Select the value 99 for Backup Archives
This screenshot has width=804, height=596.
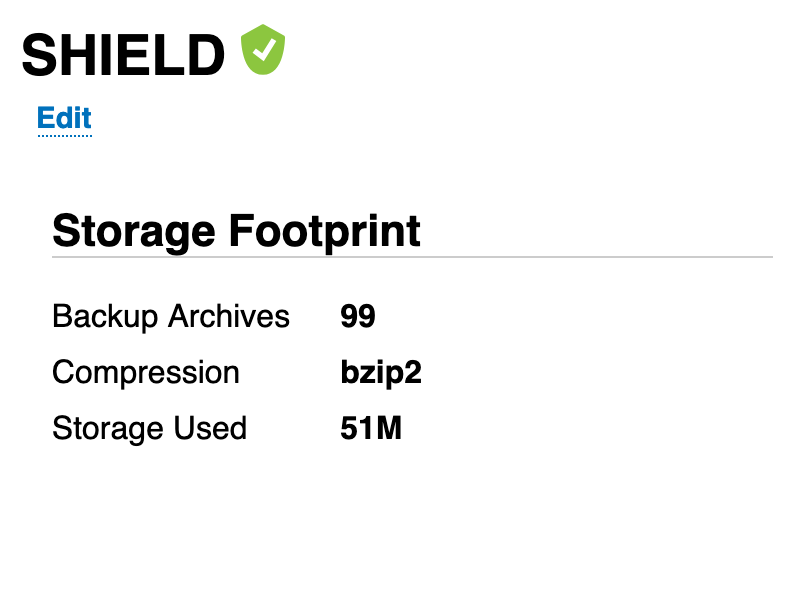pos(360,317)
